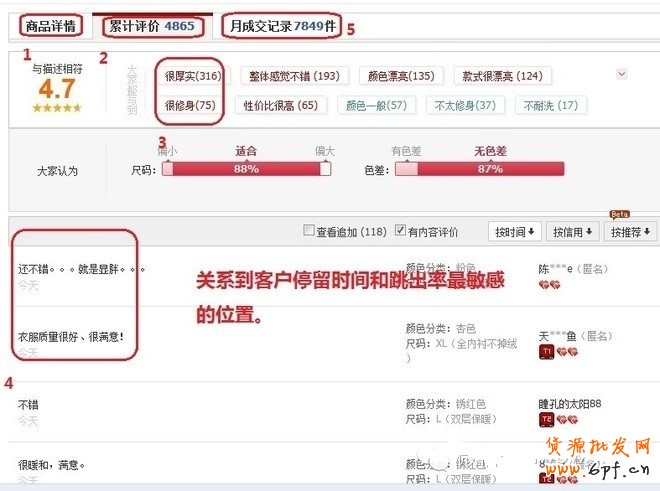660x491 pixels.
Task: Click the 尺码 88% fit bar
Action: [x=246, y=169]
